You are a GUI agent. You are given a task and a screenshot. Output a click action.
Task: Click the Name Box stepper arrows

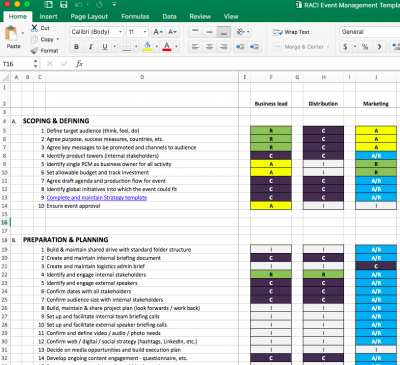tap(35, 64)
